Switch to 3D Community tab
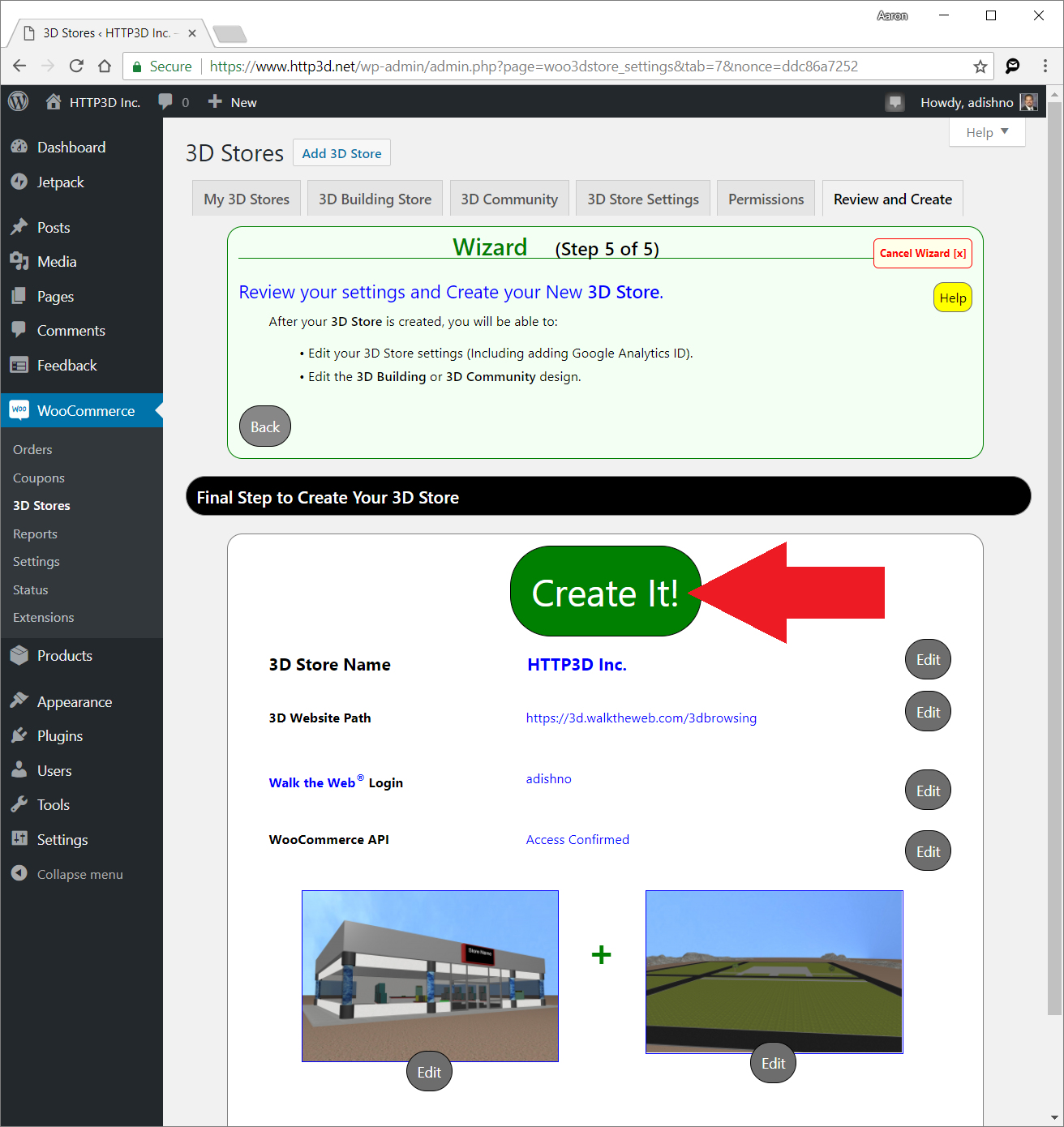 tap(509, 199)
